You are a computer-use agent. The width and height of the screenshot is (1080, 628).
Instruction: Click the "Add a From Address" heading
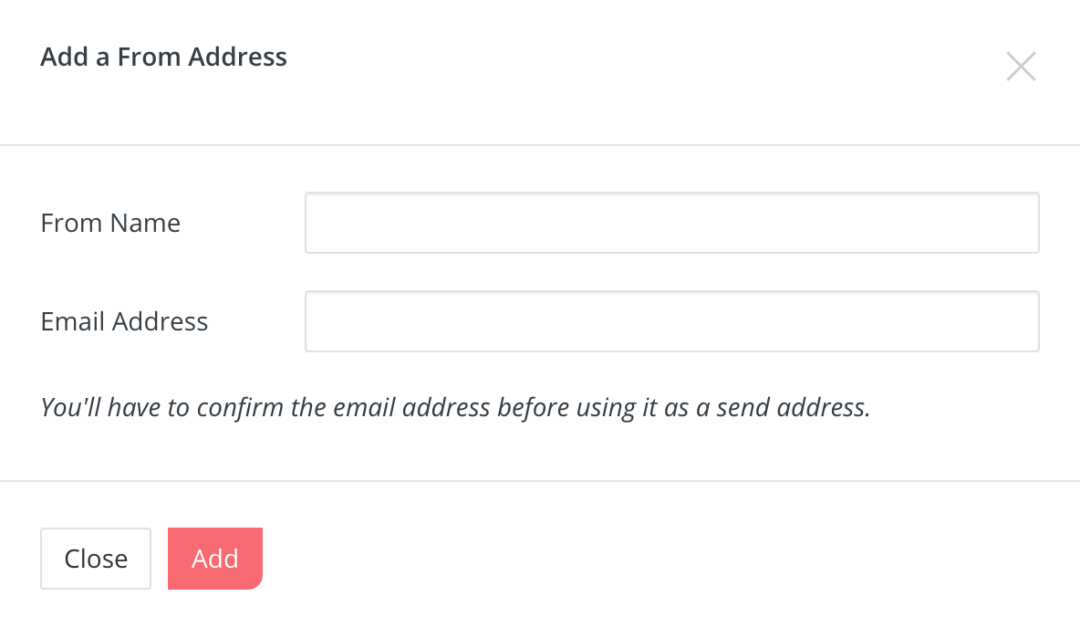point(163,57)
